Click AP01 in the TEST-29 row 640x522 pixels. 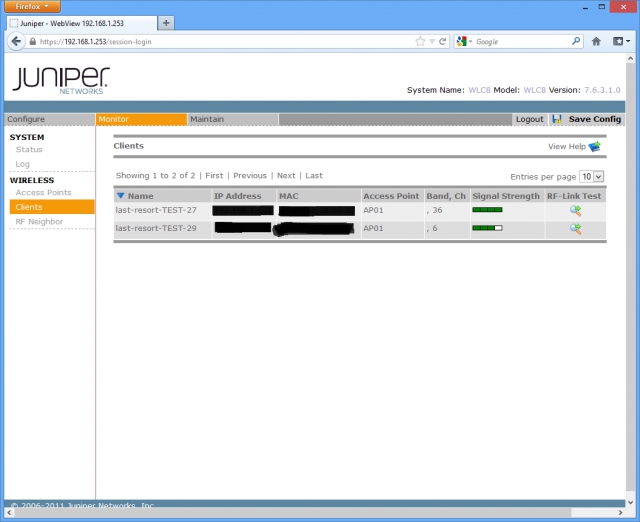(373, 228)
